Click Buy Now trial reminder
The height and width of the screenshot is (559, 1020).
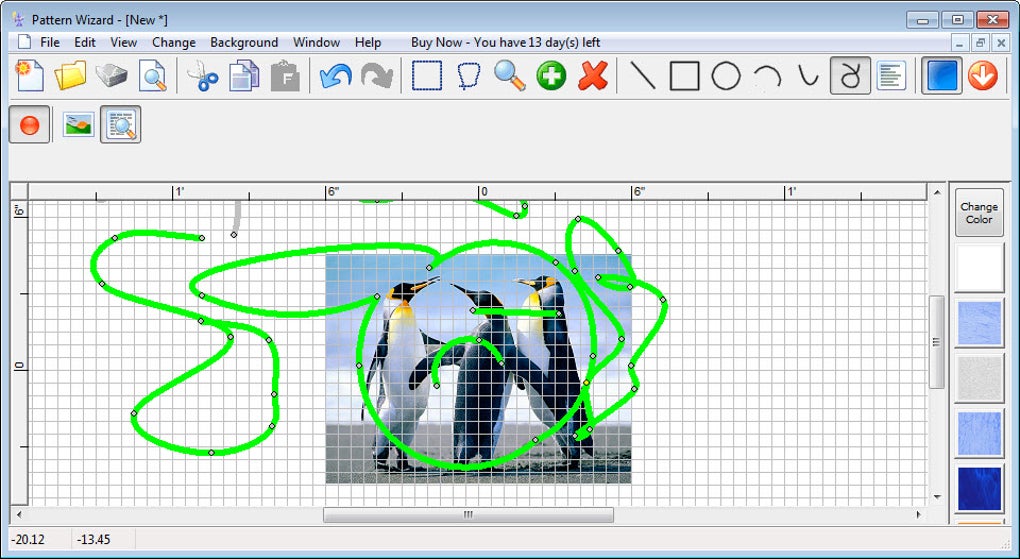pos(505,42)
